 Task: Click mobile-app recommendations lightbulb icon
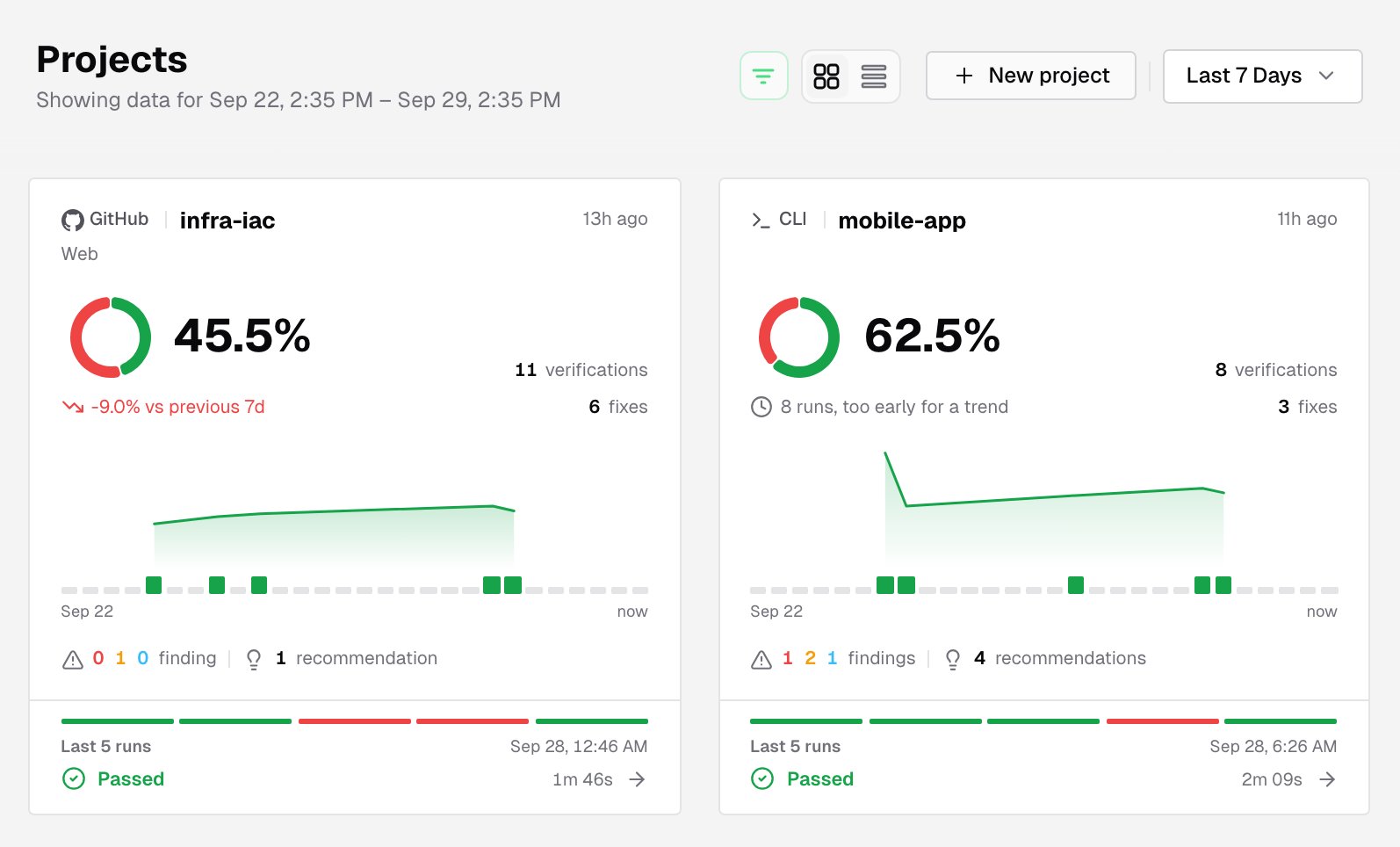[953, 659]
